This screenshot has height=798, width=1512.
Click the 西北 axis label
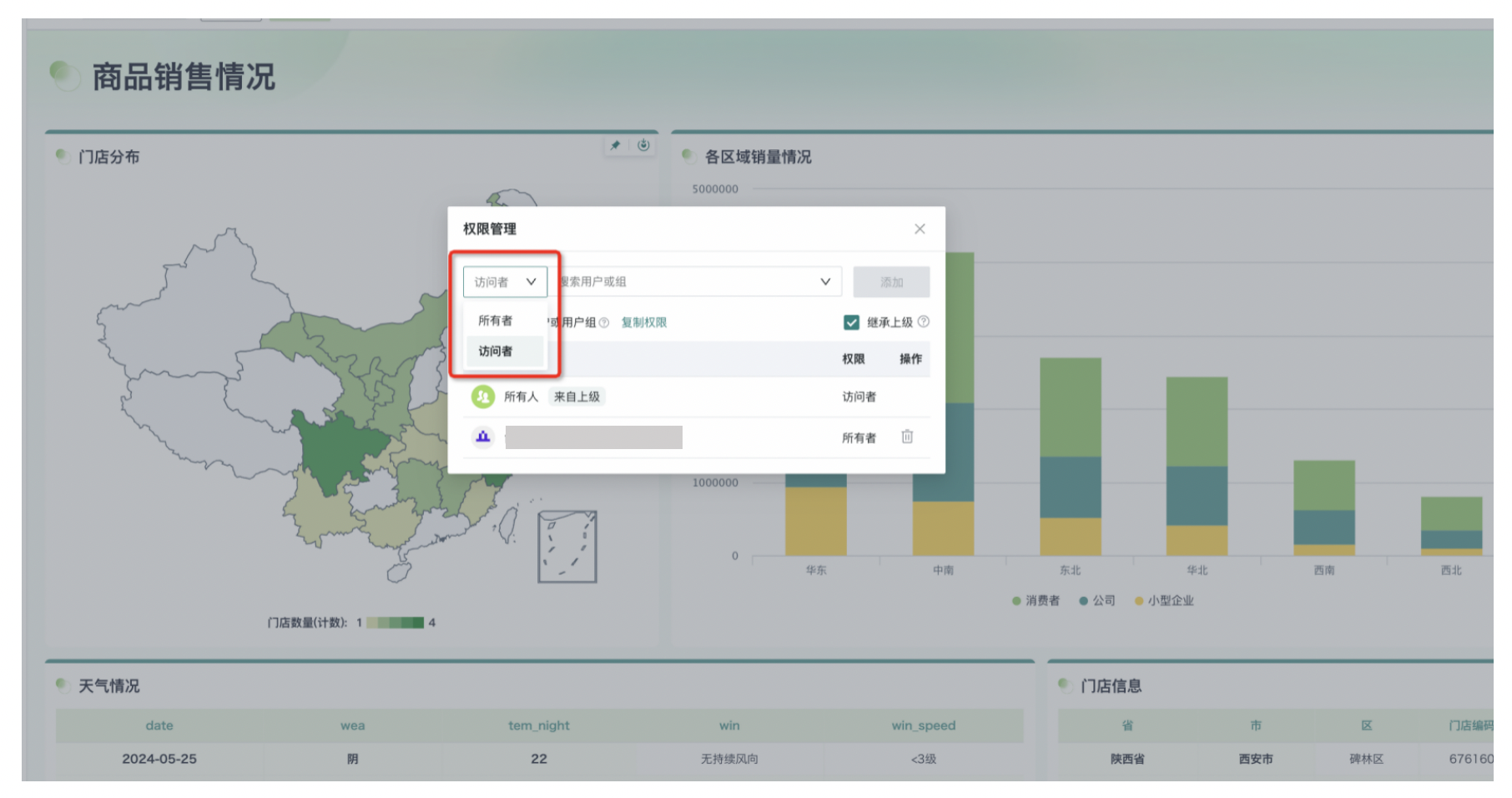click(1451, 570)
